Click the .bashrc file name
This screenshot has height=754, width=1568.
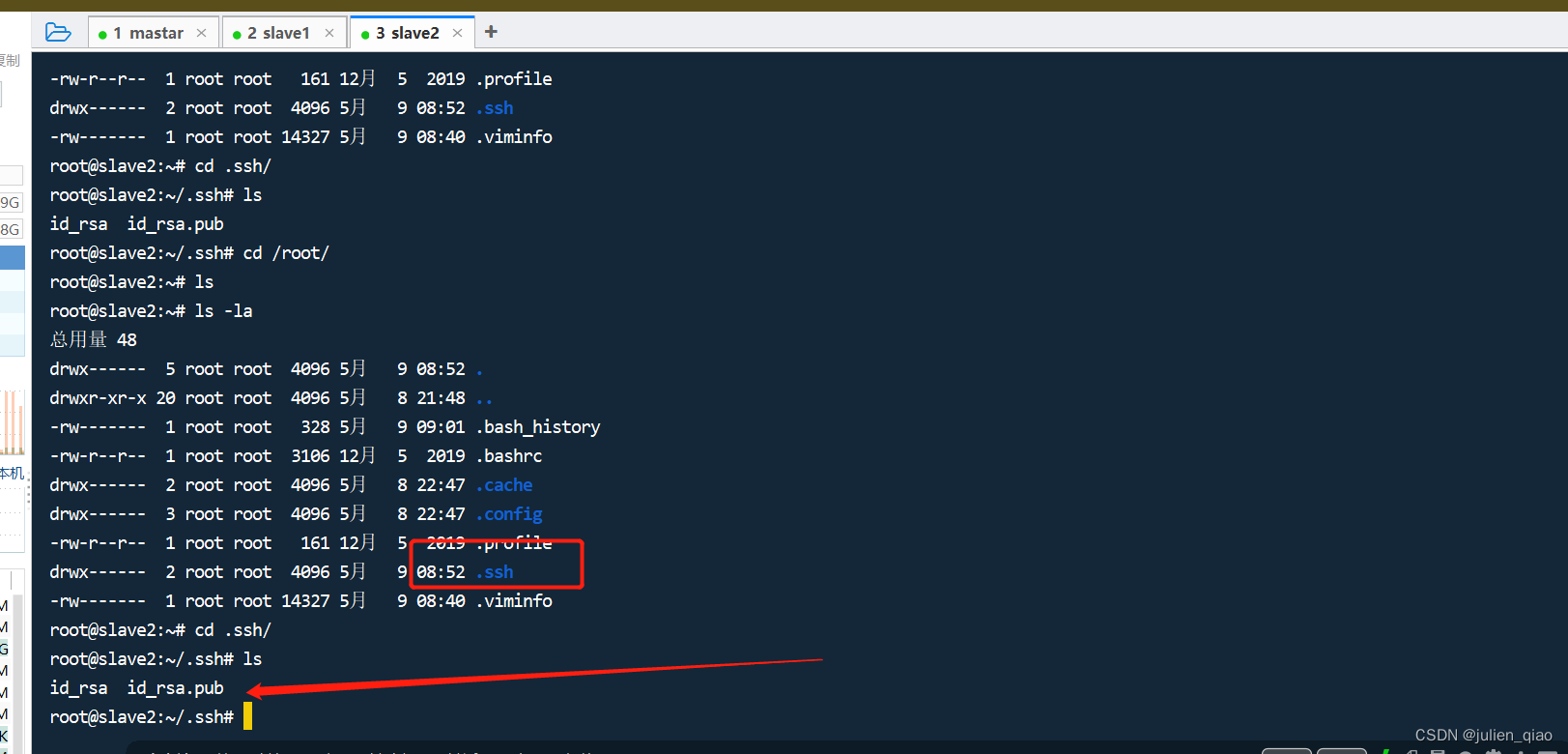coord(509,456)
